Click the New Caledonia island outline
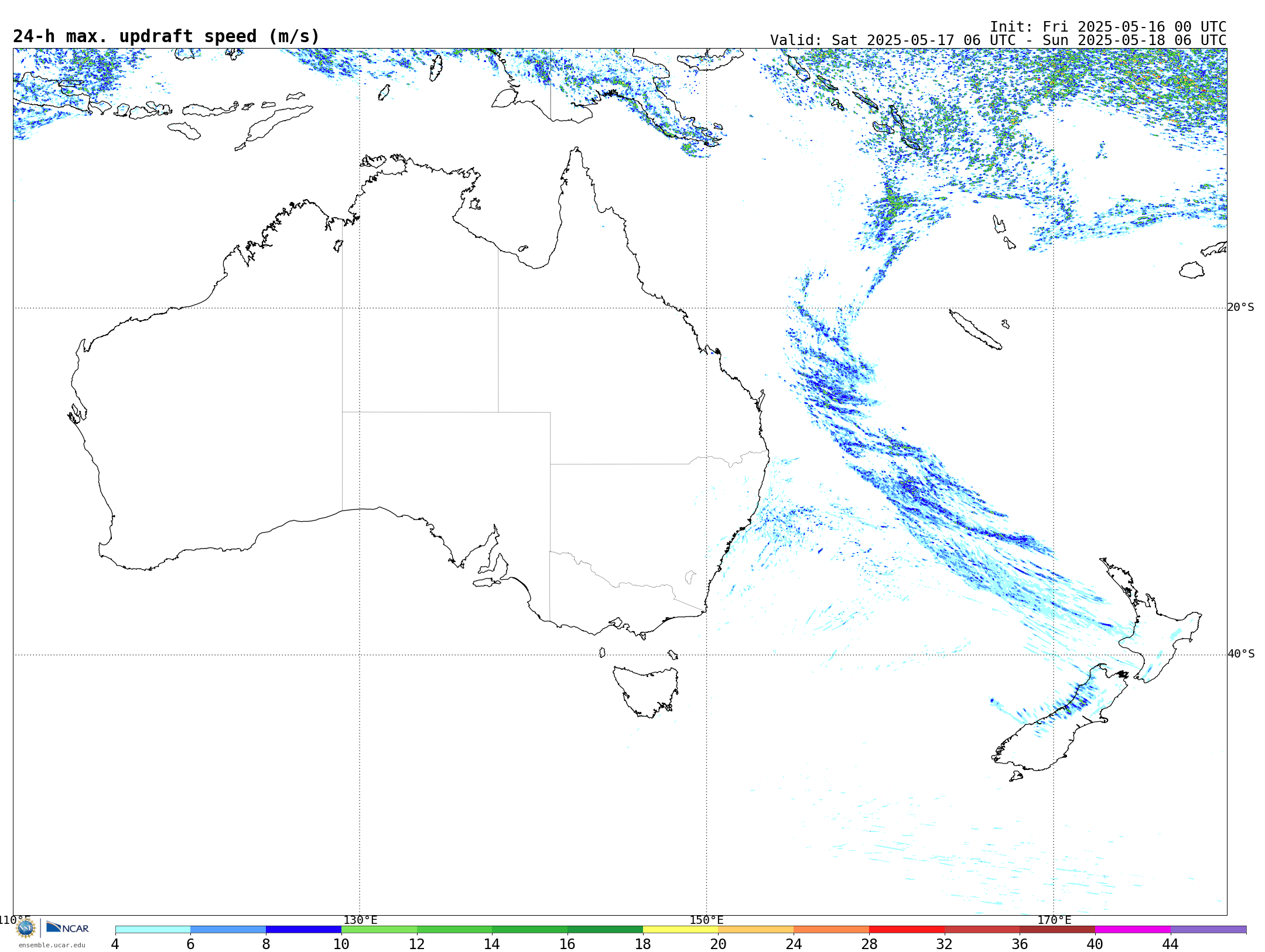The image size is (1265, 952). 975,330
